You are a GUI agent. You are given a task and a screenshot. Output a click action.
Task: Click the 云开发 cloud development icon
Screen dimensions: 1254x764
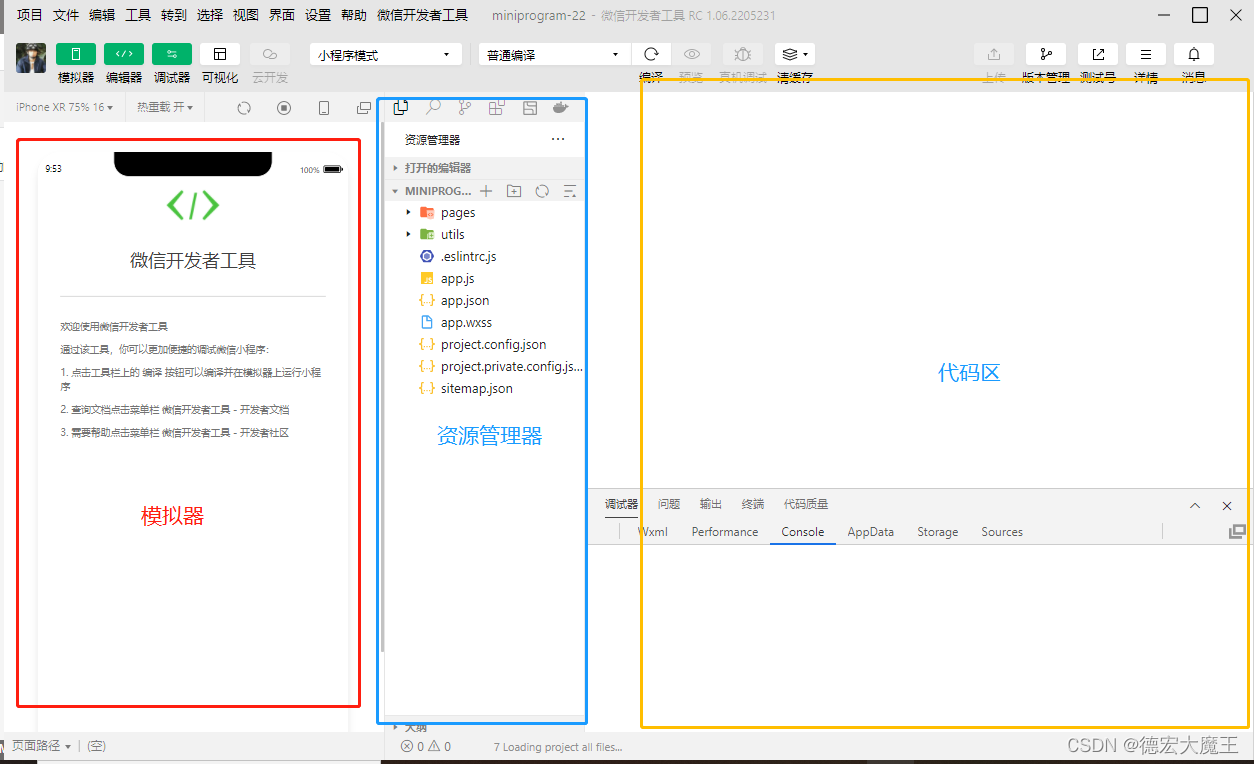coord(270,54)
